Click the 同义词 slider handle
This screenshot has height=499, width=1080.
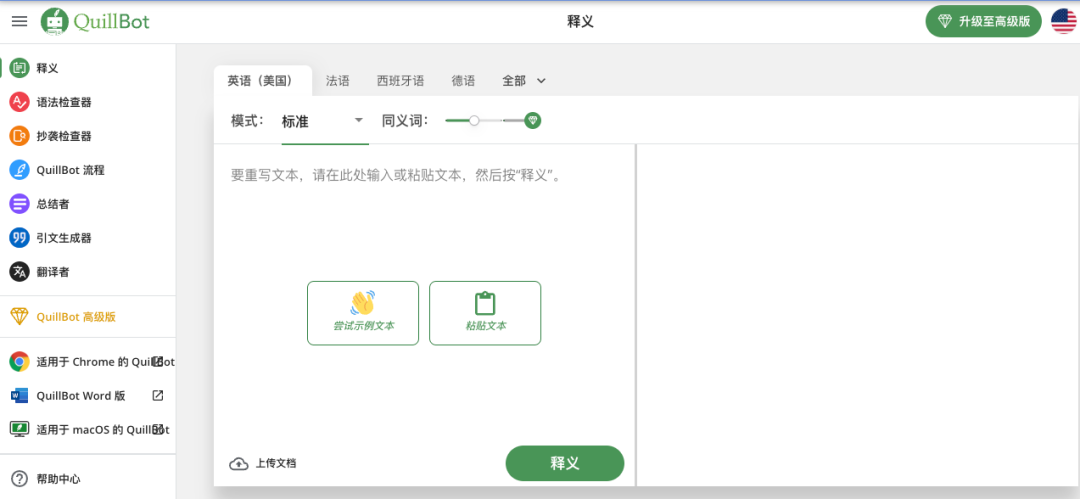[x=474, y=121]
